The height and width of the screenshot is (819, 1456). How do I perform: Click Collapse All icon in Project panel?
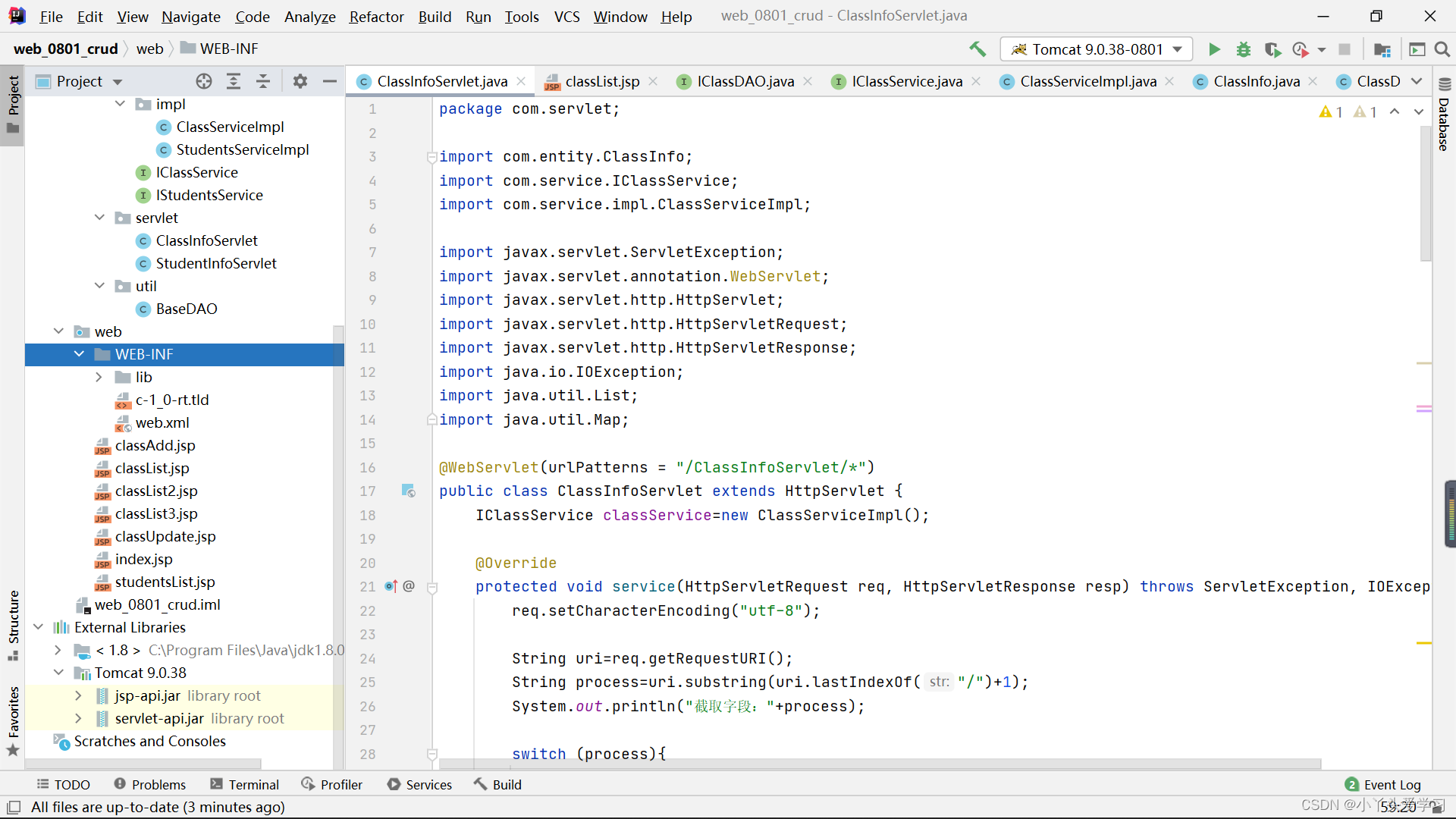(x=263, y=81)
